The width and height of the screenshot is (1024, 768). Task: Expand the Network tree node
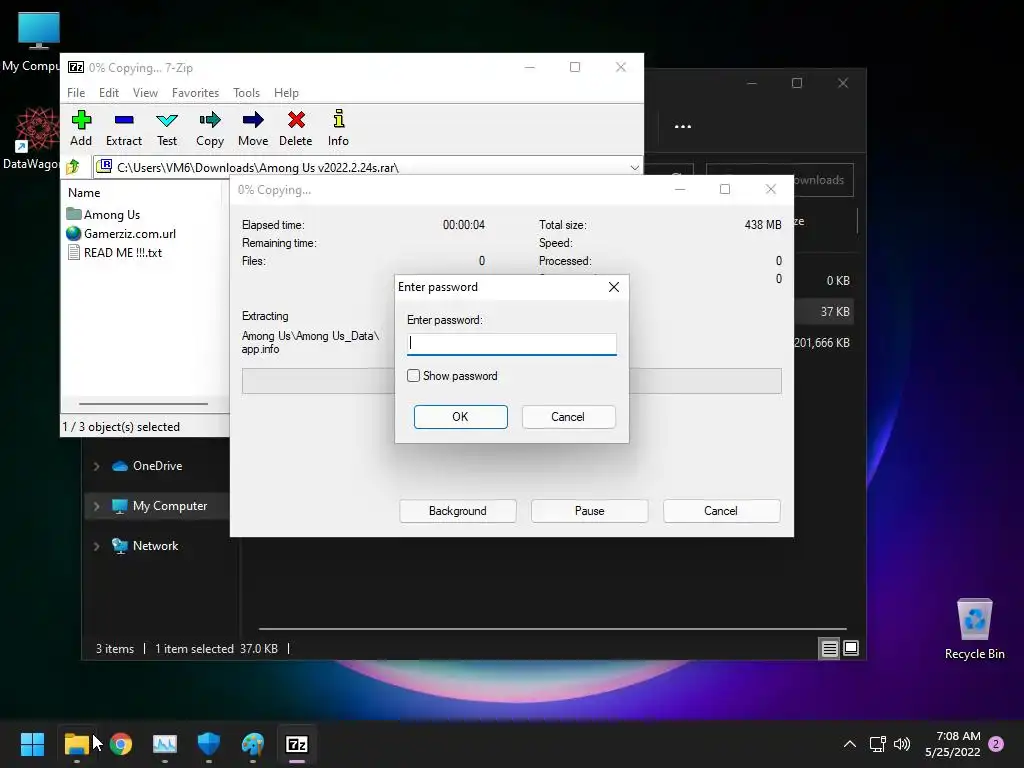coord(97,546)
